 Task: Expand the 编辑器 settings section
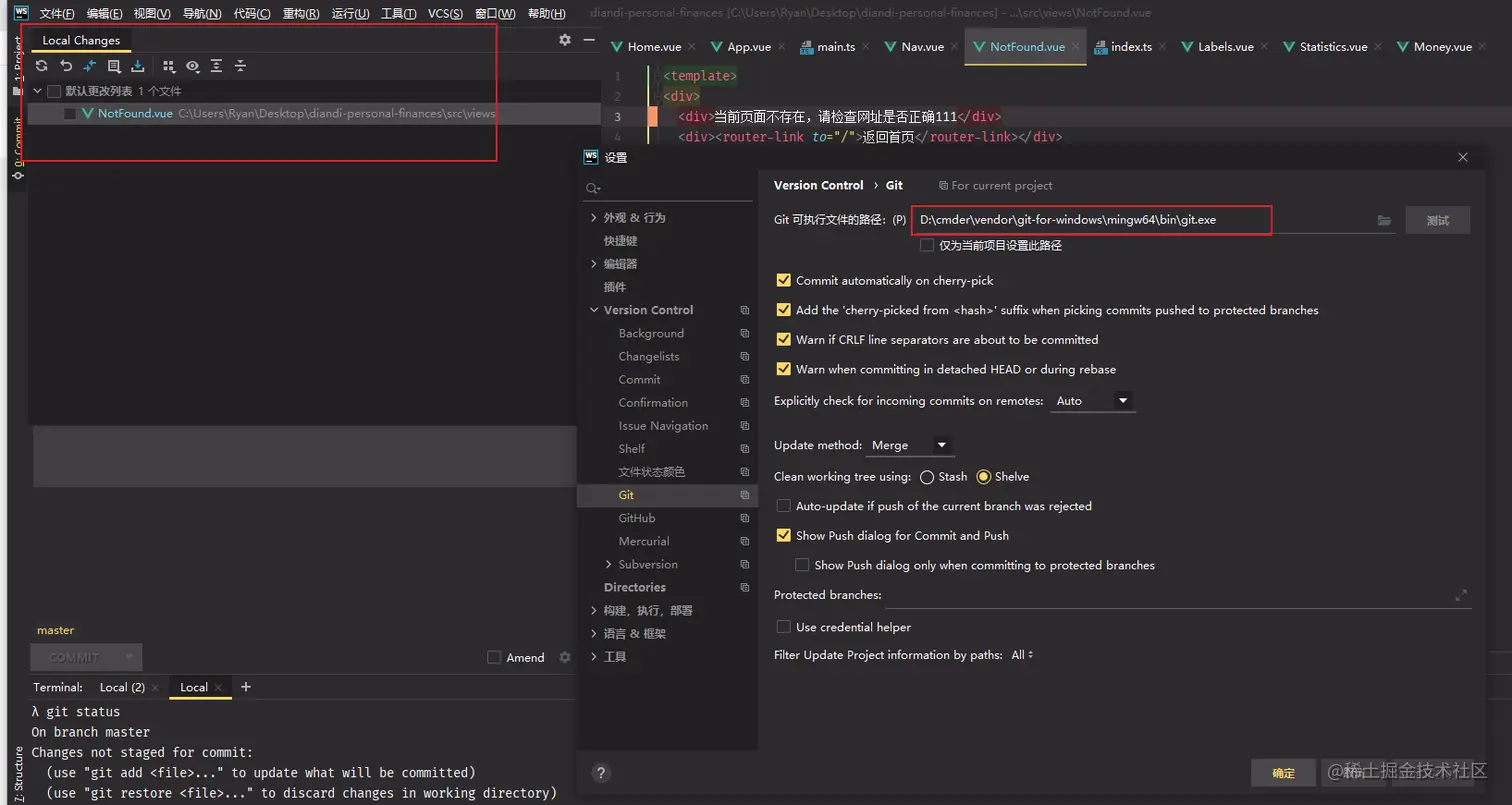595,264
